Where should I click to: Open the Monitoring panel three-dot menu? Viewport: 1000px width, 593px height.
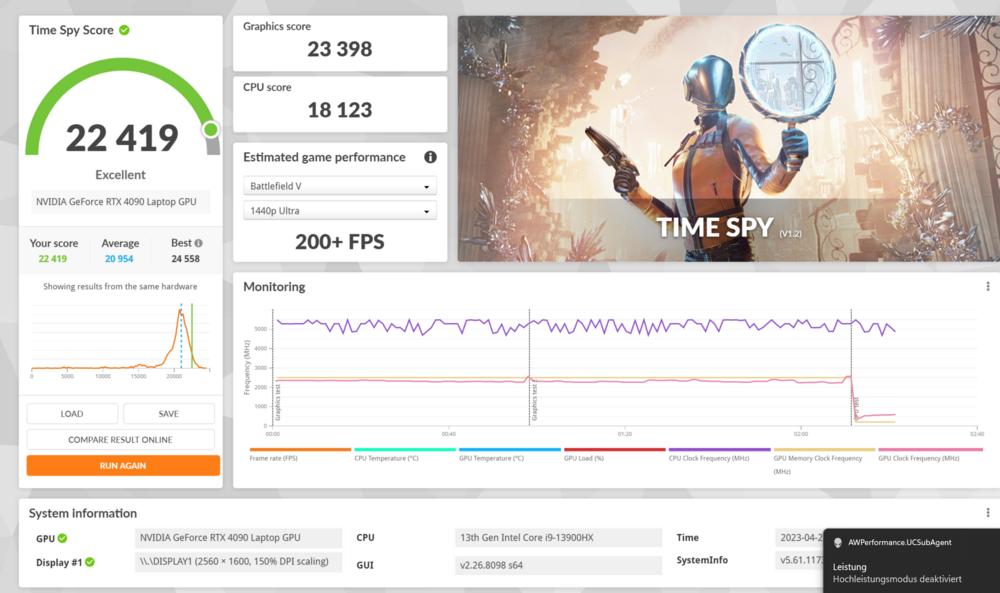pos(988,287)
